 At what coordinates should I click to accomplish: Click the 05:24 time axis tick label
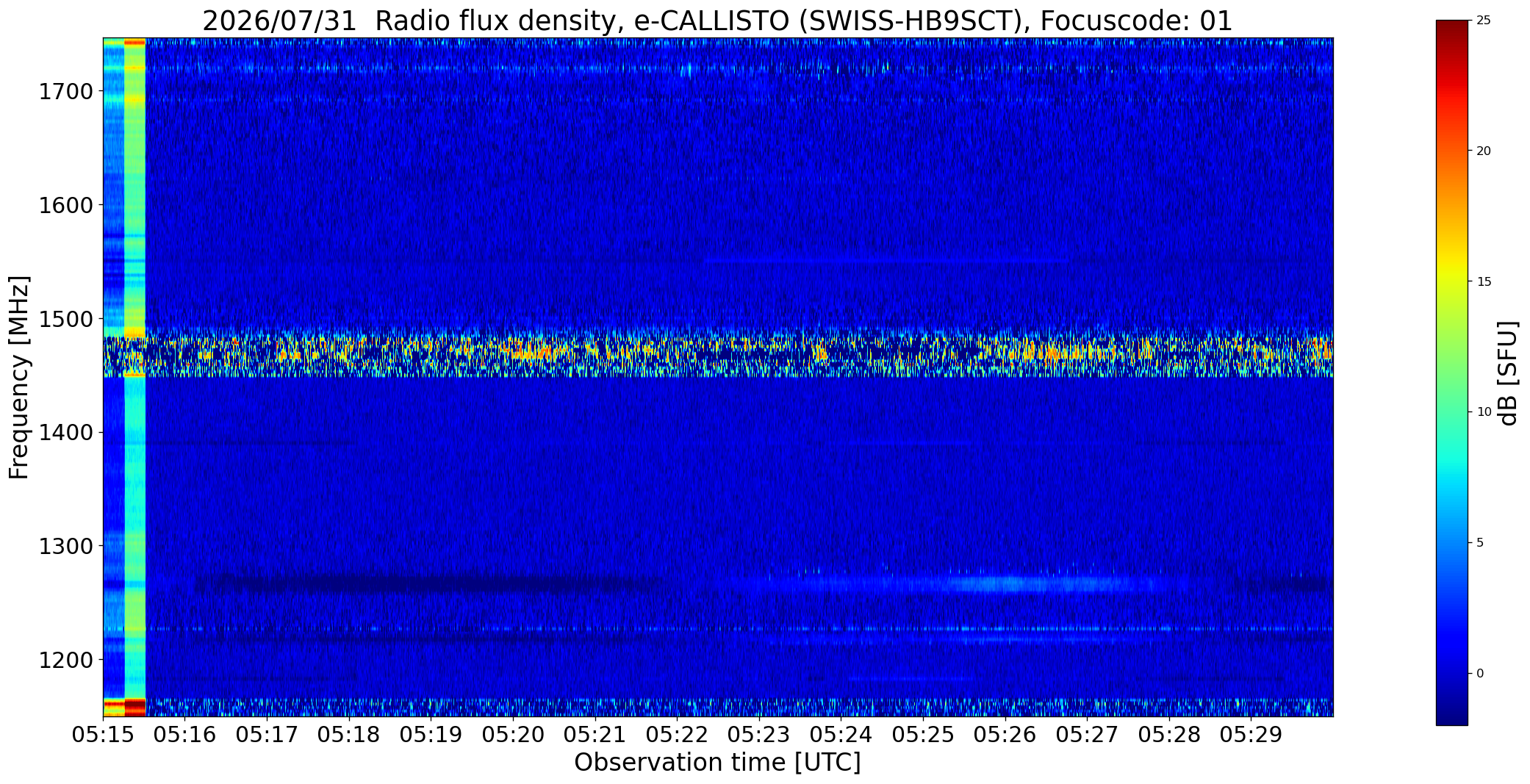841,734
